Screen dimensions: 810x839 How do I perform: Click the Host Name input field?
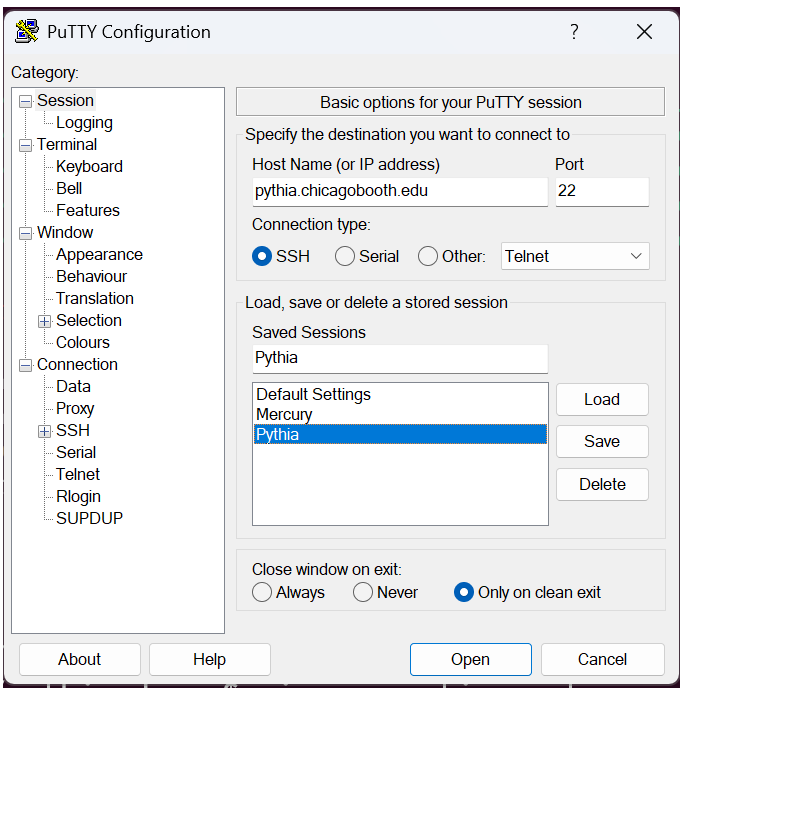coord(400,192)
